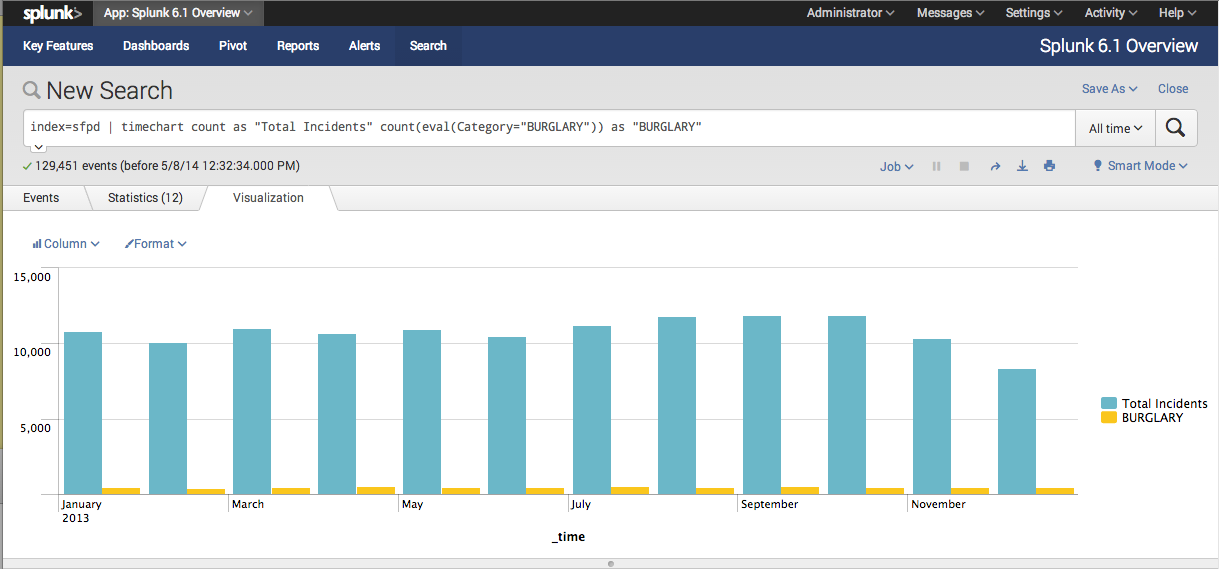Stop the search job

(965, 166)
